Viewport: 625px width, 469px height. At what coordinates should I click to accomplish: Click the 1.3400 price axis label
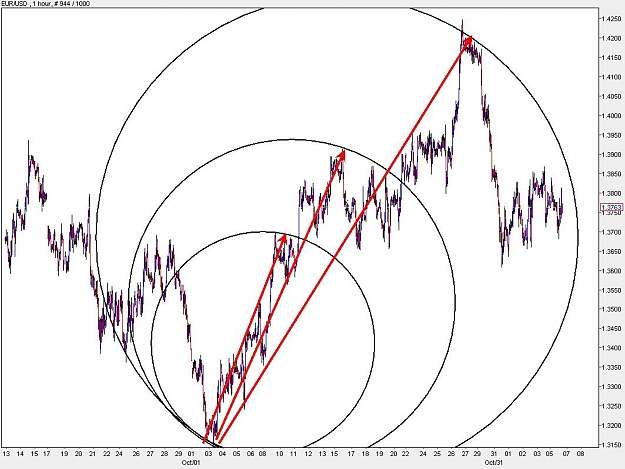coord(611,348)
